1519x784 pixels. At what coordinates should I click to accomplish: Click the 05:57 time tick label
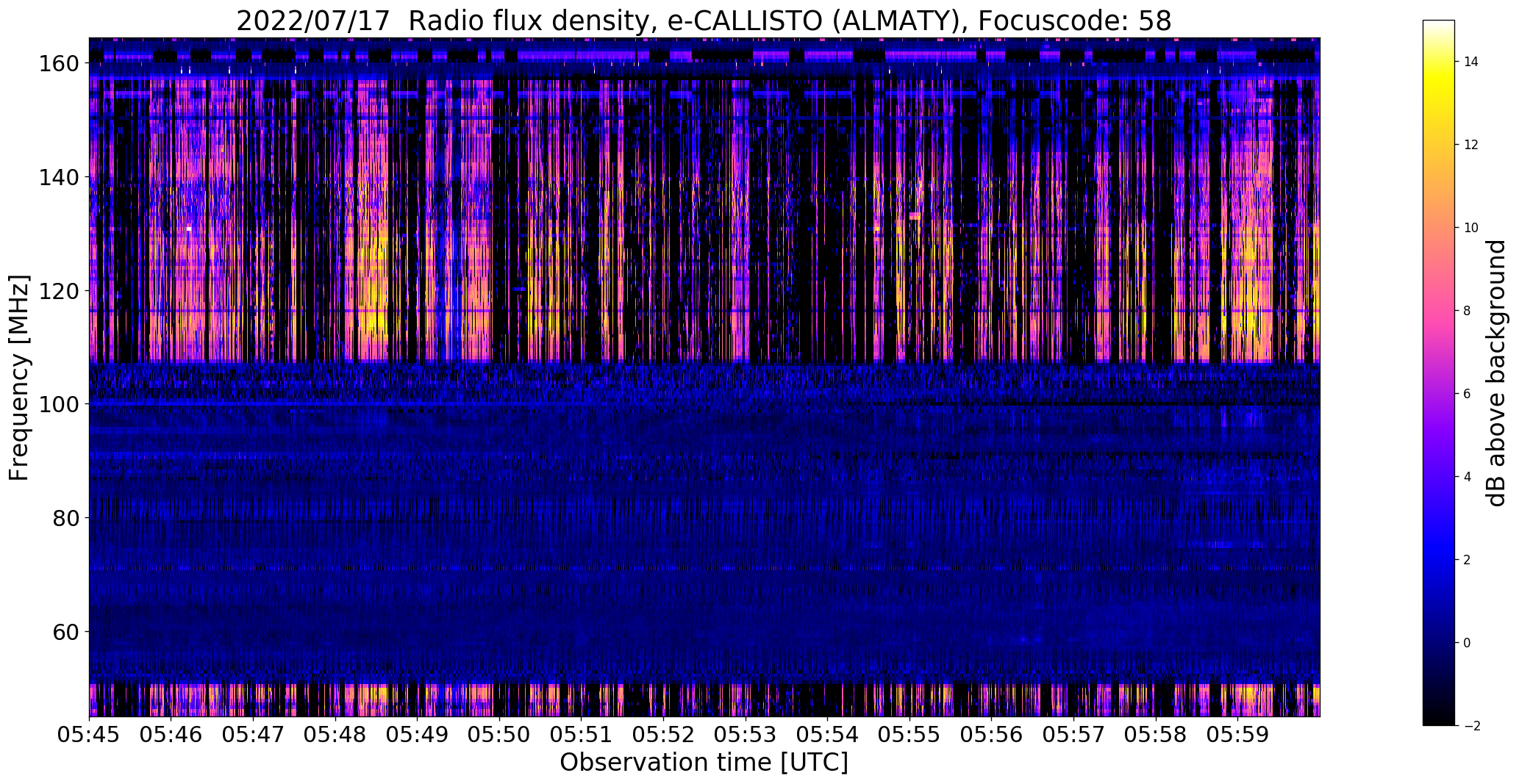[1074, 734]
